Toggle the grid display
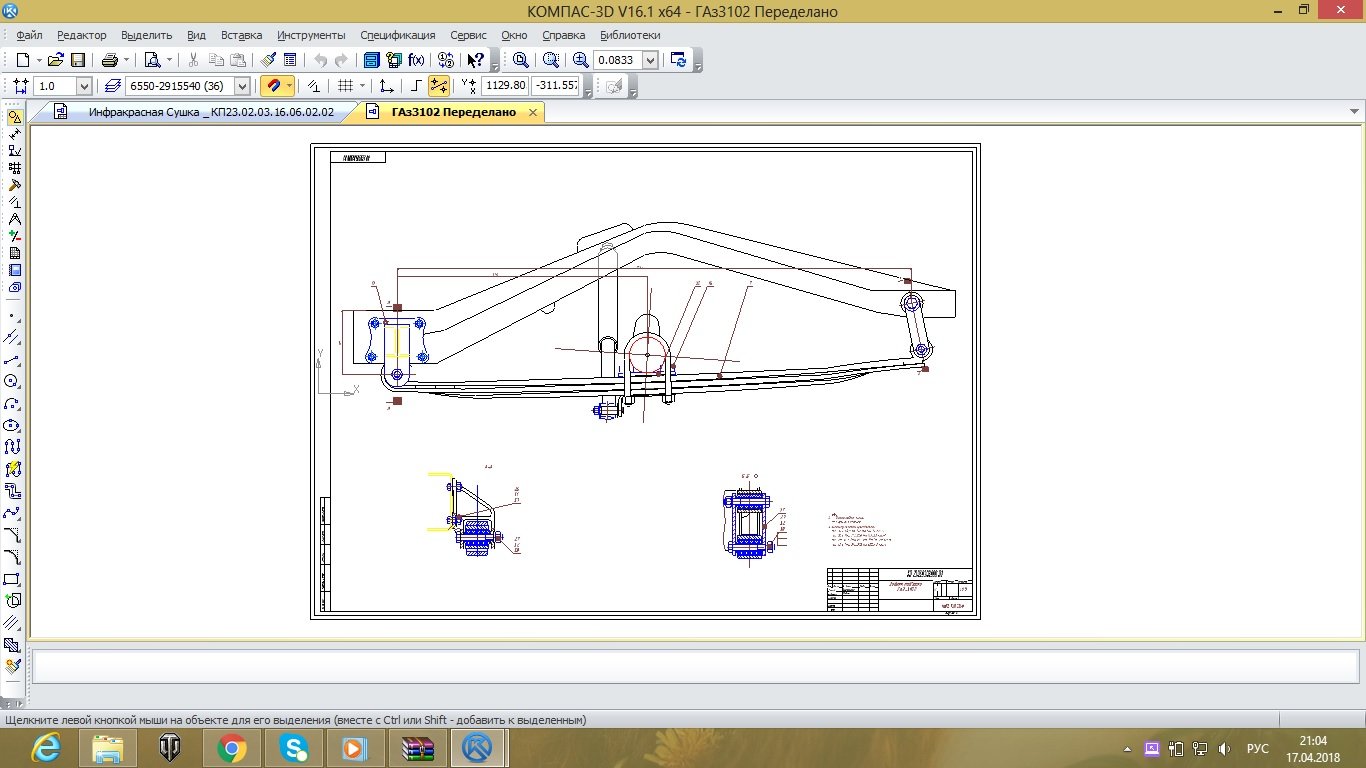 (346, 86)
